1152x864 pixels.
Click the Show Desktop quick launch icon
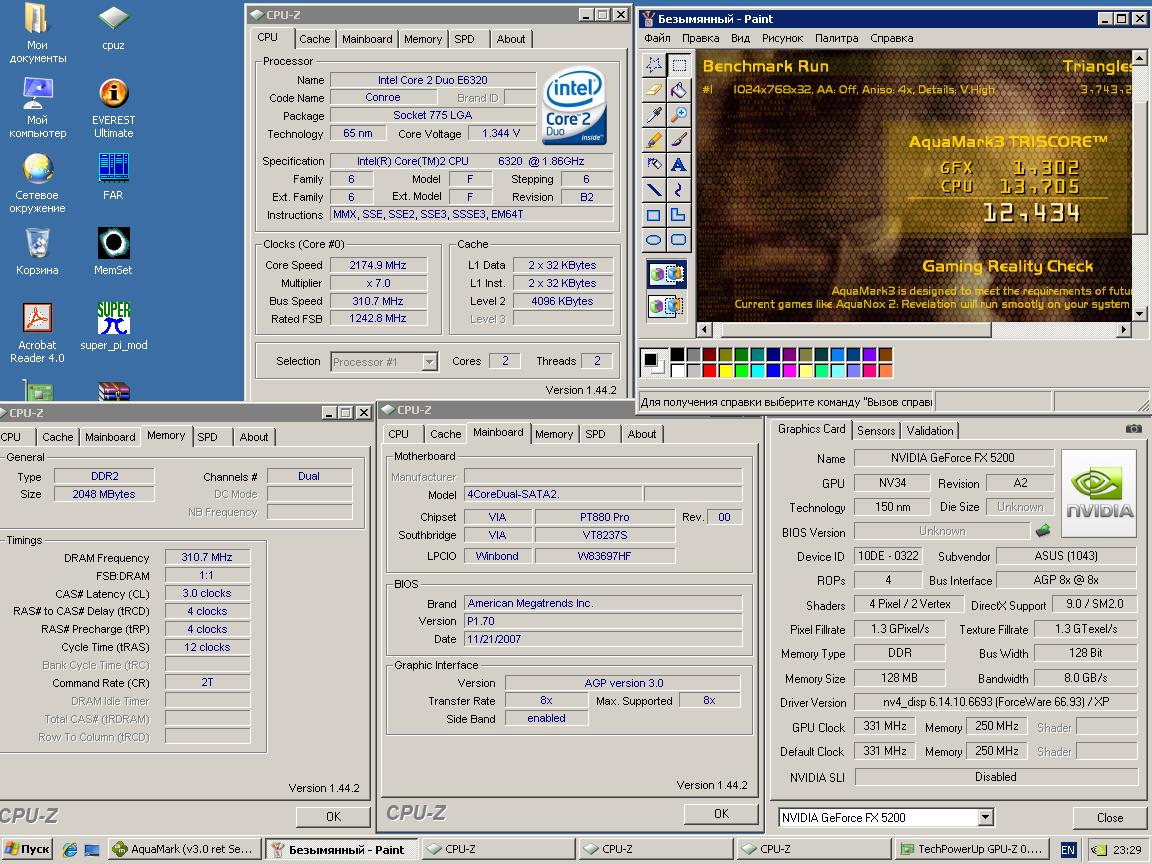click(92, 849)
